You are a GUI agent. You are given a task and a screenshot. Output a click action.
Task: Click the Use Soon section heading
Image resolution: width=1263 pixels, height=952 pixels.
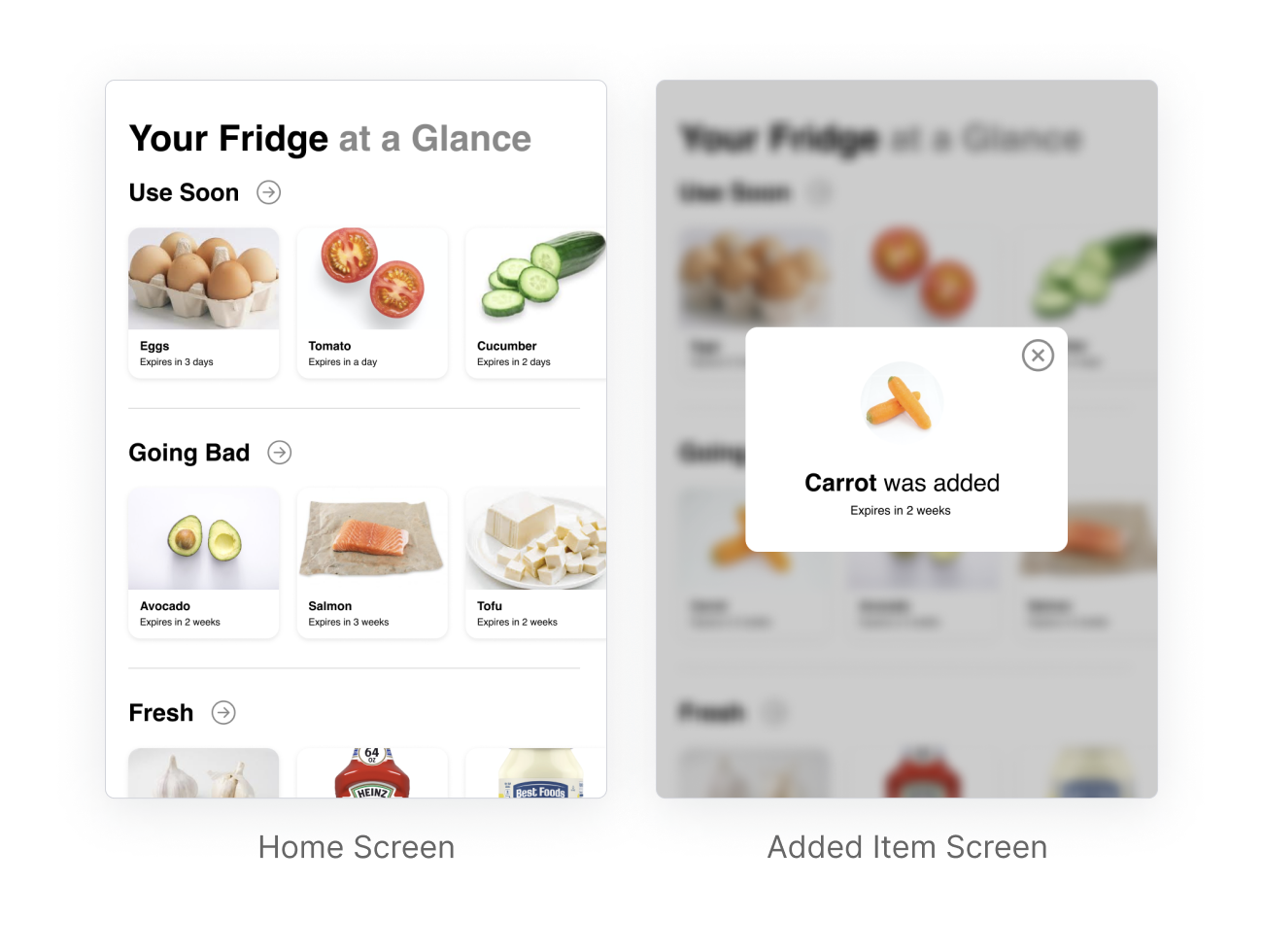point(184,192)
